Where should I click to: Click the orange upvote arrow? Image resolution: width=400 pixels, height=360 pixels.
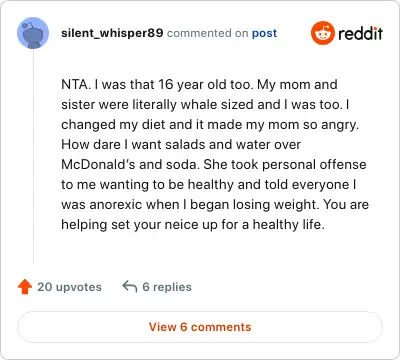pyautogui.click(x=25, y=287)
